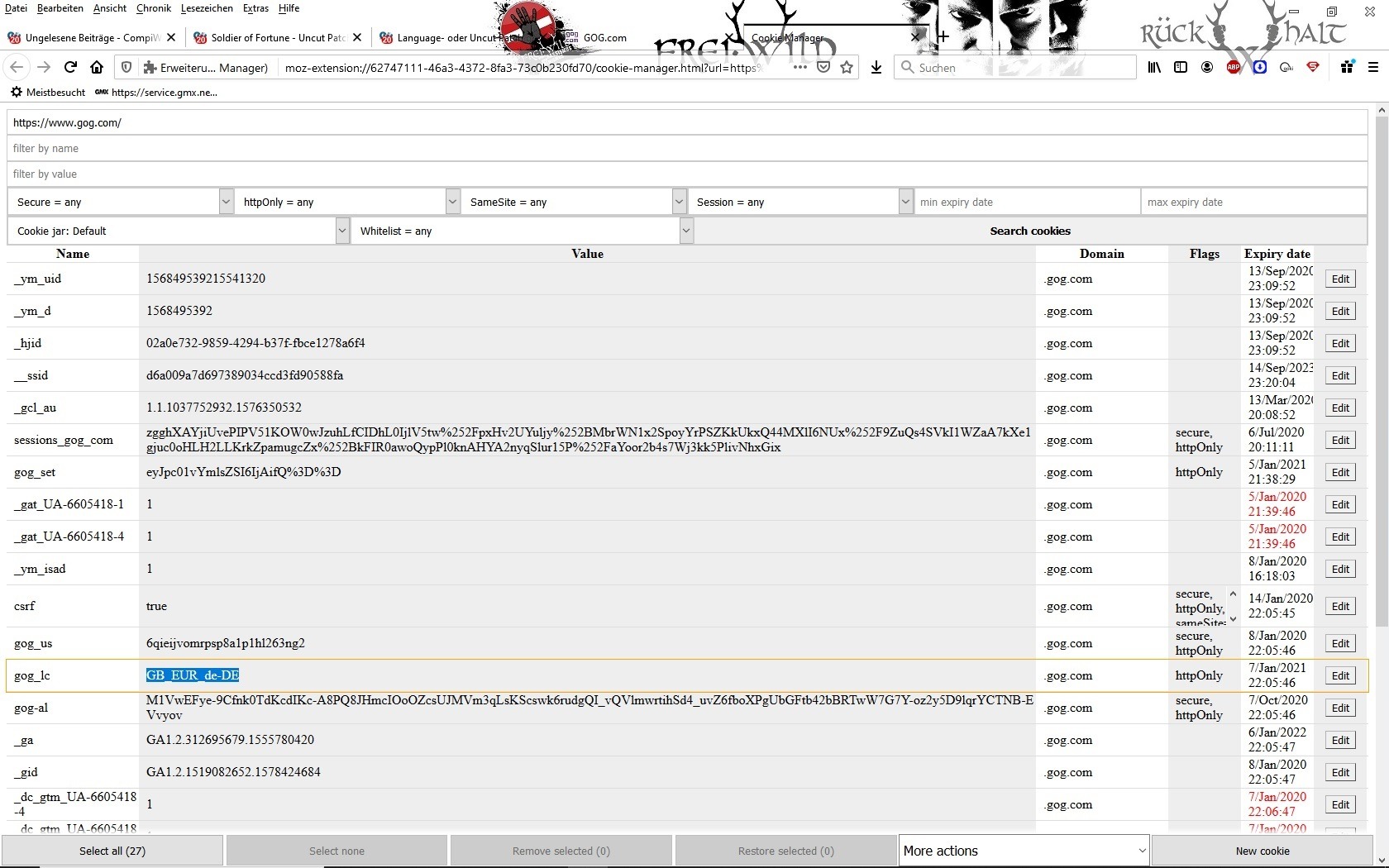
Task: Open the Cookie jar: Default dropdown
Action: [179, 231]
